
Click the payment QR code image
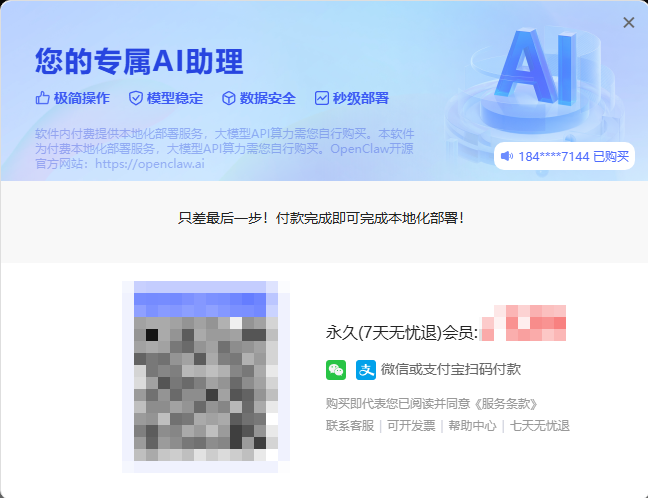pyautogui.click(x=206, y=377)
